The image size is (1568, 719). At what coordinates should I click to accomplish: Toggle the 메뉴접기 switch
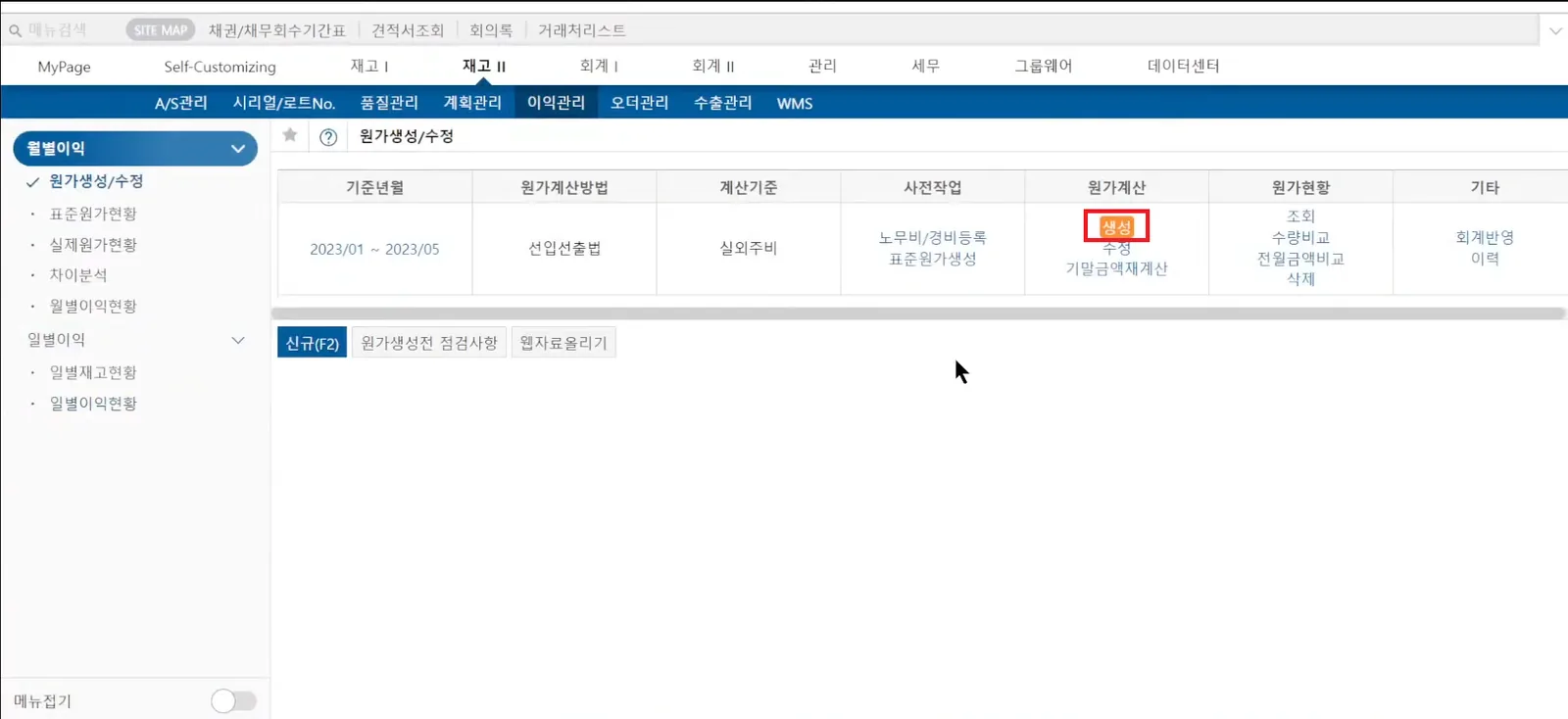(x=234, y=700)
